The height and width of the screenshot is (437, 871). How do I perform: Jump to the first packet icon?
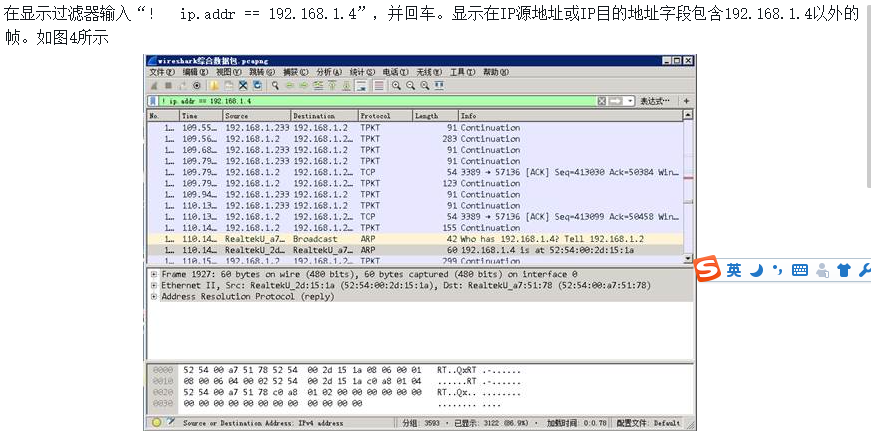pos(332,86)
